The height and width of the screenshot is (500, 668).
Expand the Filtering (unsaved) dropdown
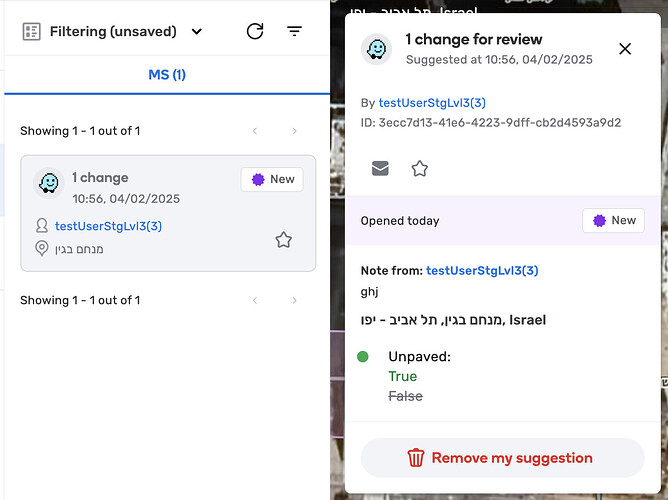tap(197, 31)
